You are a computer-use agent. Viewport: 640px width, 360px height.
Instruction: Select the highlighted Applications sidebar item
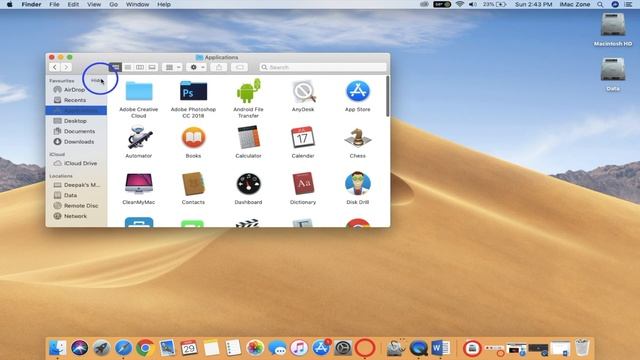(x=76, y=110)
